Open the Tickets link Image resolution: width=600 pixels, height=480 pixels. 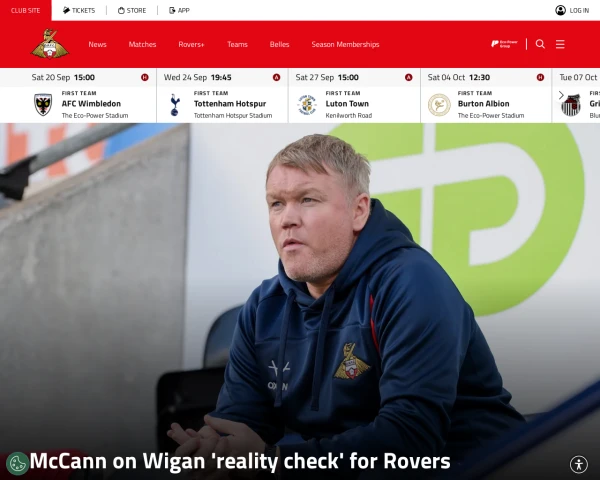click(x=79, y=10)
